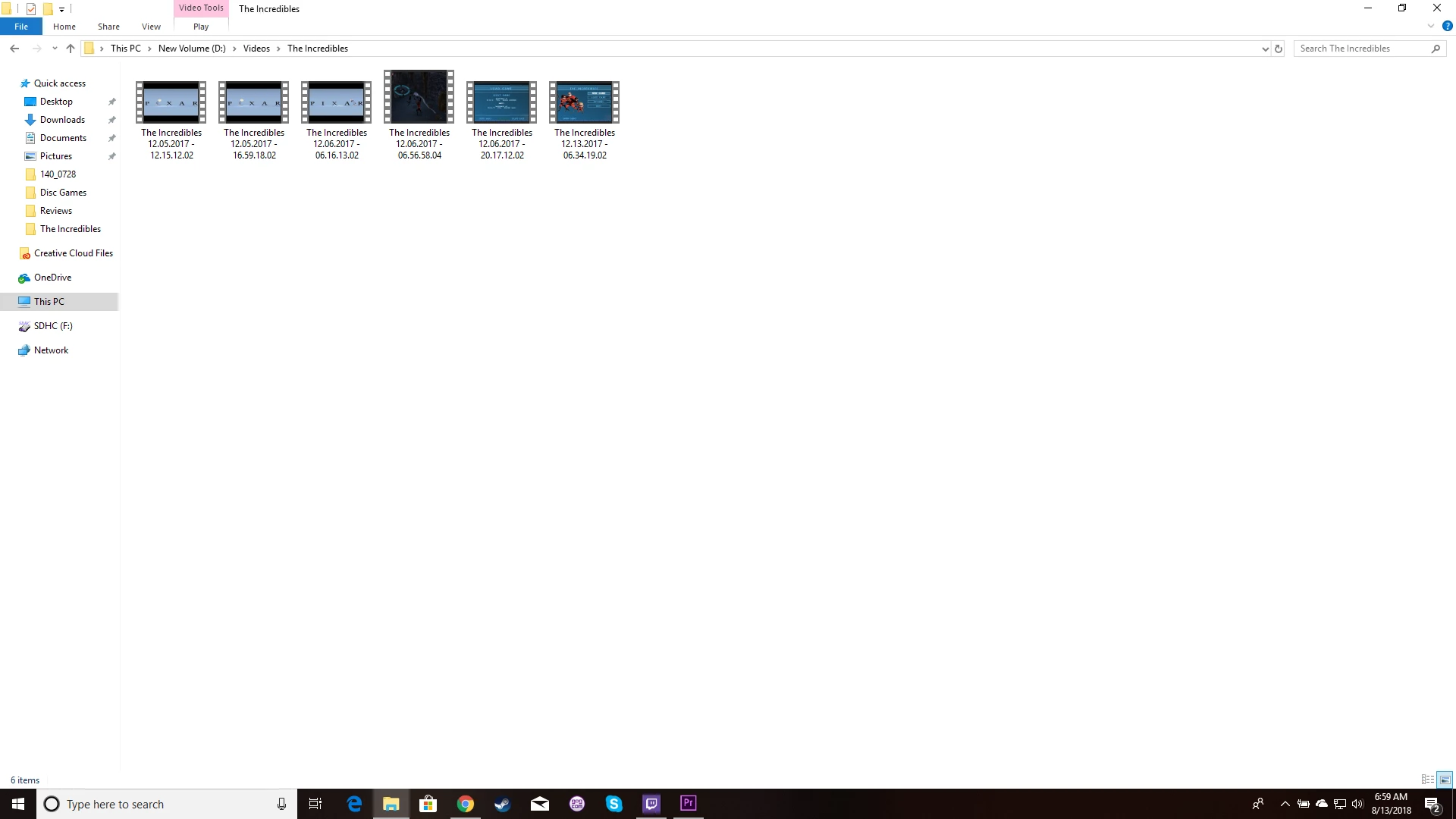
Task: Expand the ribbon chevron
Action: 1431,26
